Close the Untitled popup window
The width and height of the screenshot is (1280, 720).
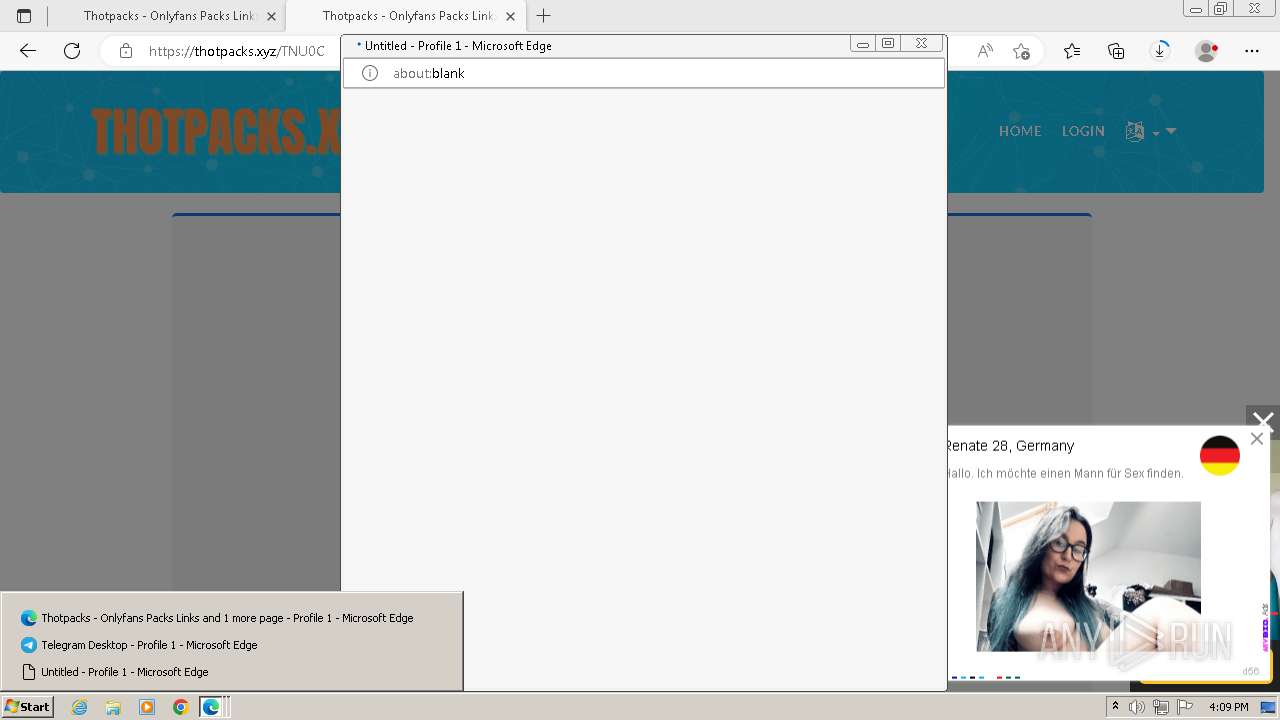click(x=921, y=44)
